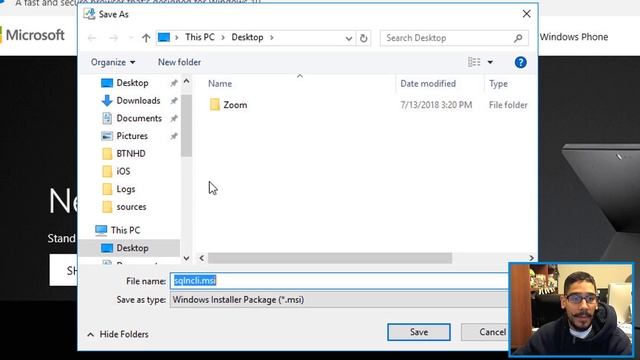This screenshot has width=640, height=360.
Task: Click the pin icon next to Downloads
Action: click(174, 100)
